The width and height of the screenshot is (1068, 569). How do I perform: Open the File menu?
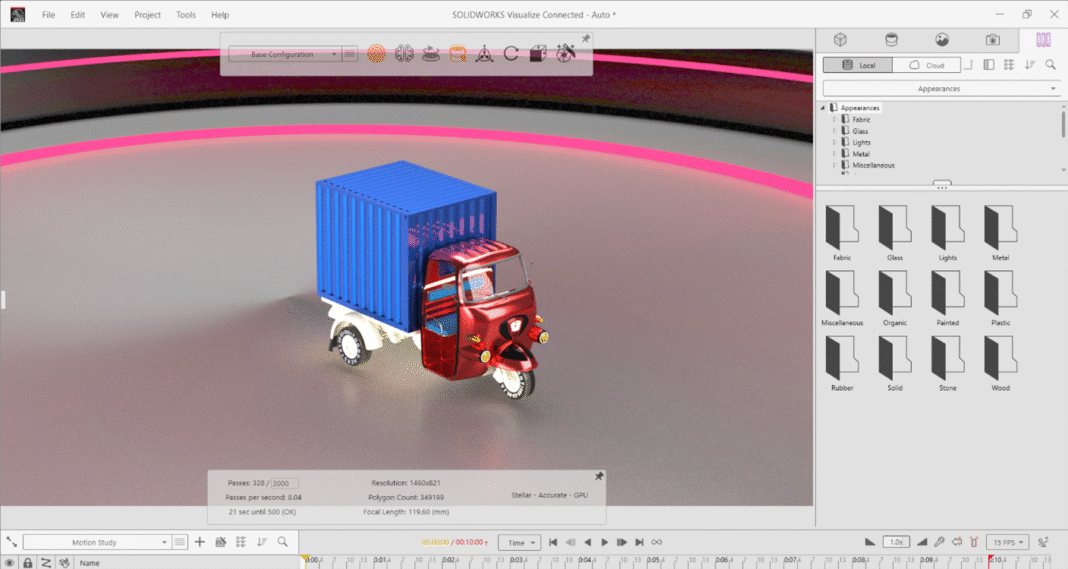48,15
